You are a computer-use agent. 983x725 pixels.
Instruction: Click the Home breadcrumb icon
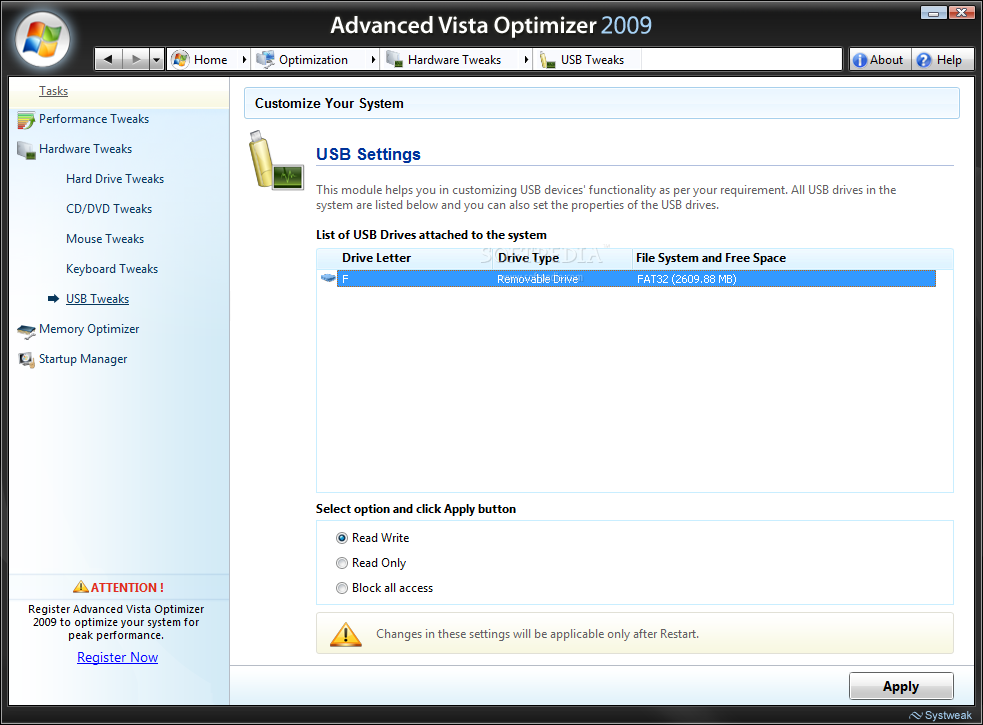point(181,60)
